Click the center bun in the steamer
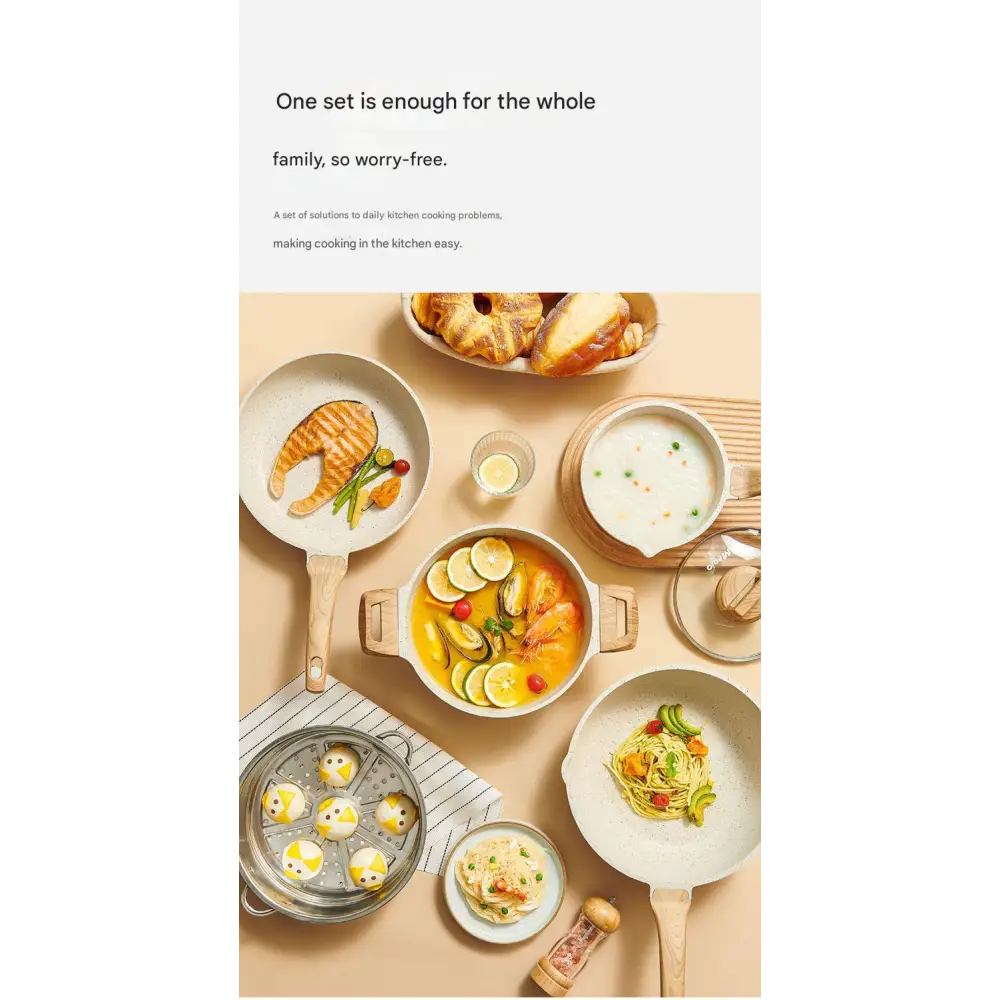Viewport: 1000px width, 1000px height. coord(336,814)
